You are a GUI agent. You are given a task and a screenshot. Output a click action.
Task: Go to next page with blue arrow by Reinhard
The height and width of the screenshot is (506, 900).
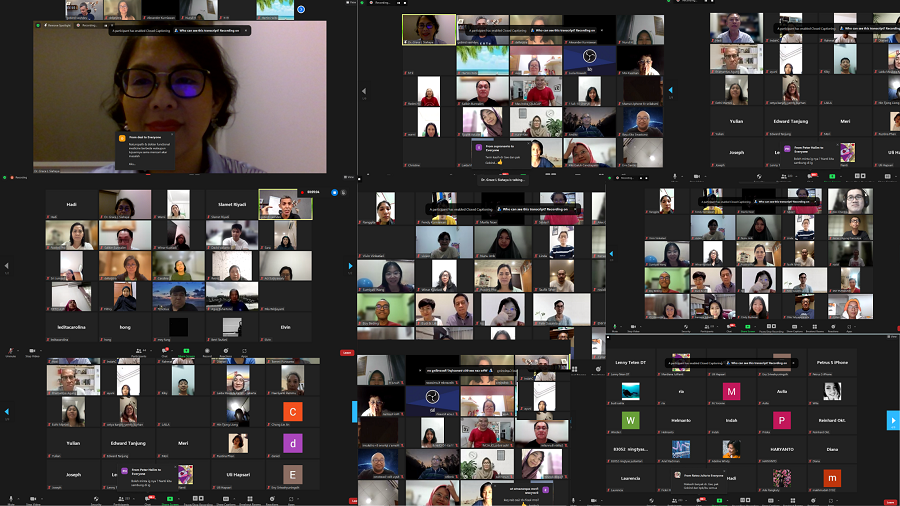click(893, 421)
